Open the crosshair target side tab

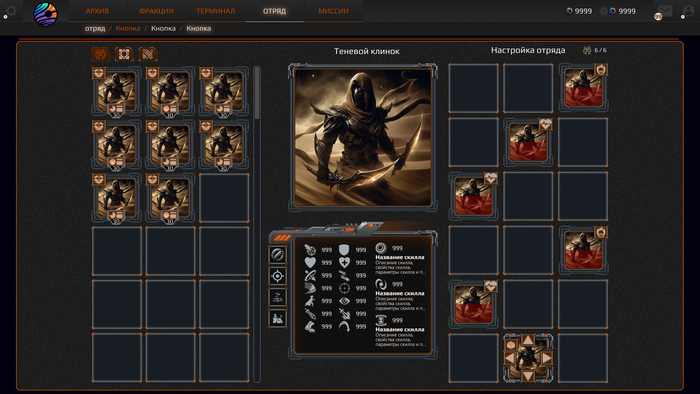click(x=277, y=276)
